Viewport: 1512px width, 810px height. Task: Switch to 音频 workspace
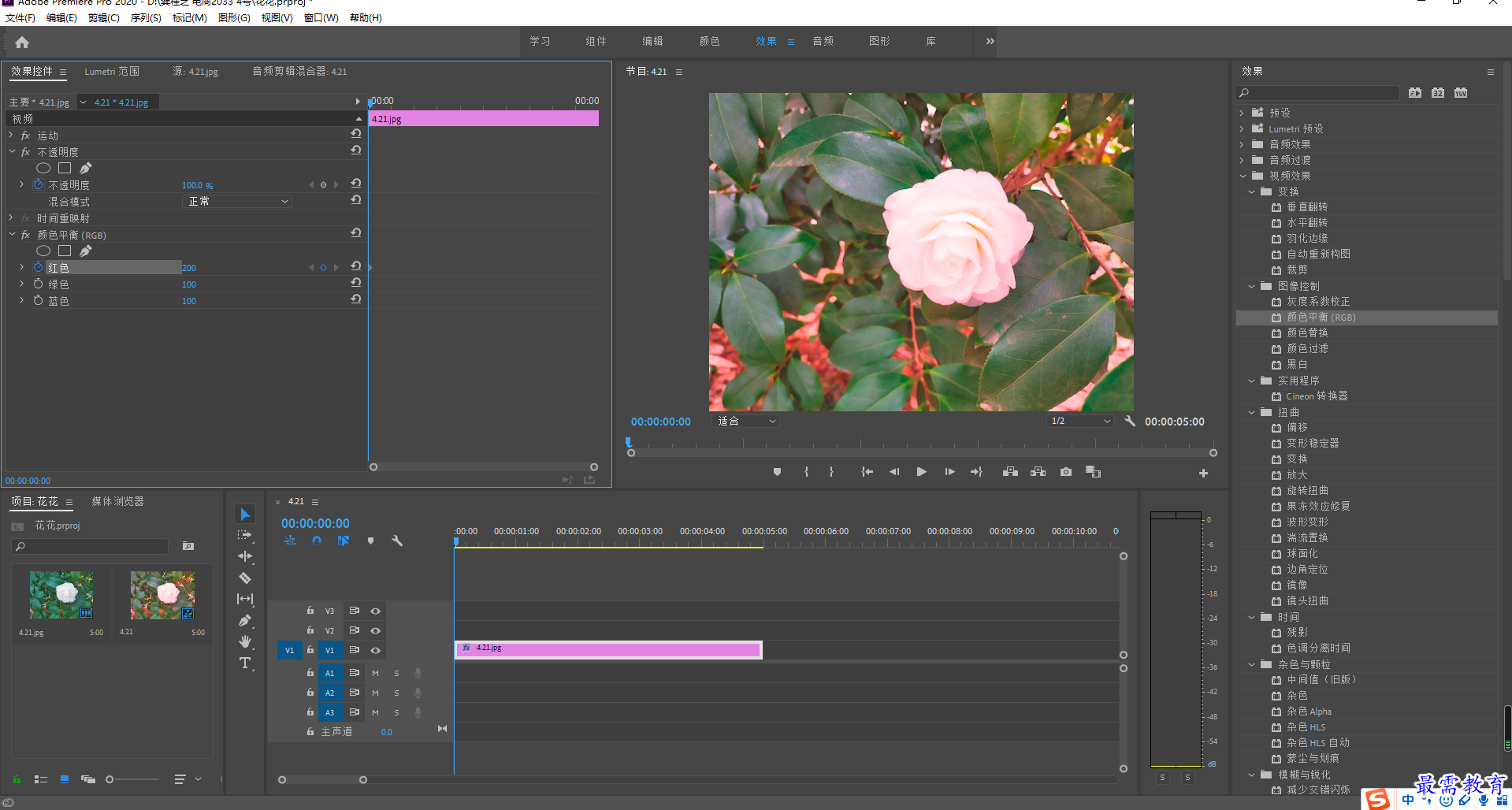pos(823,41)
